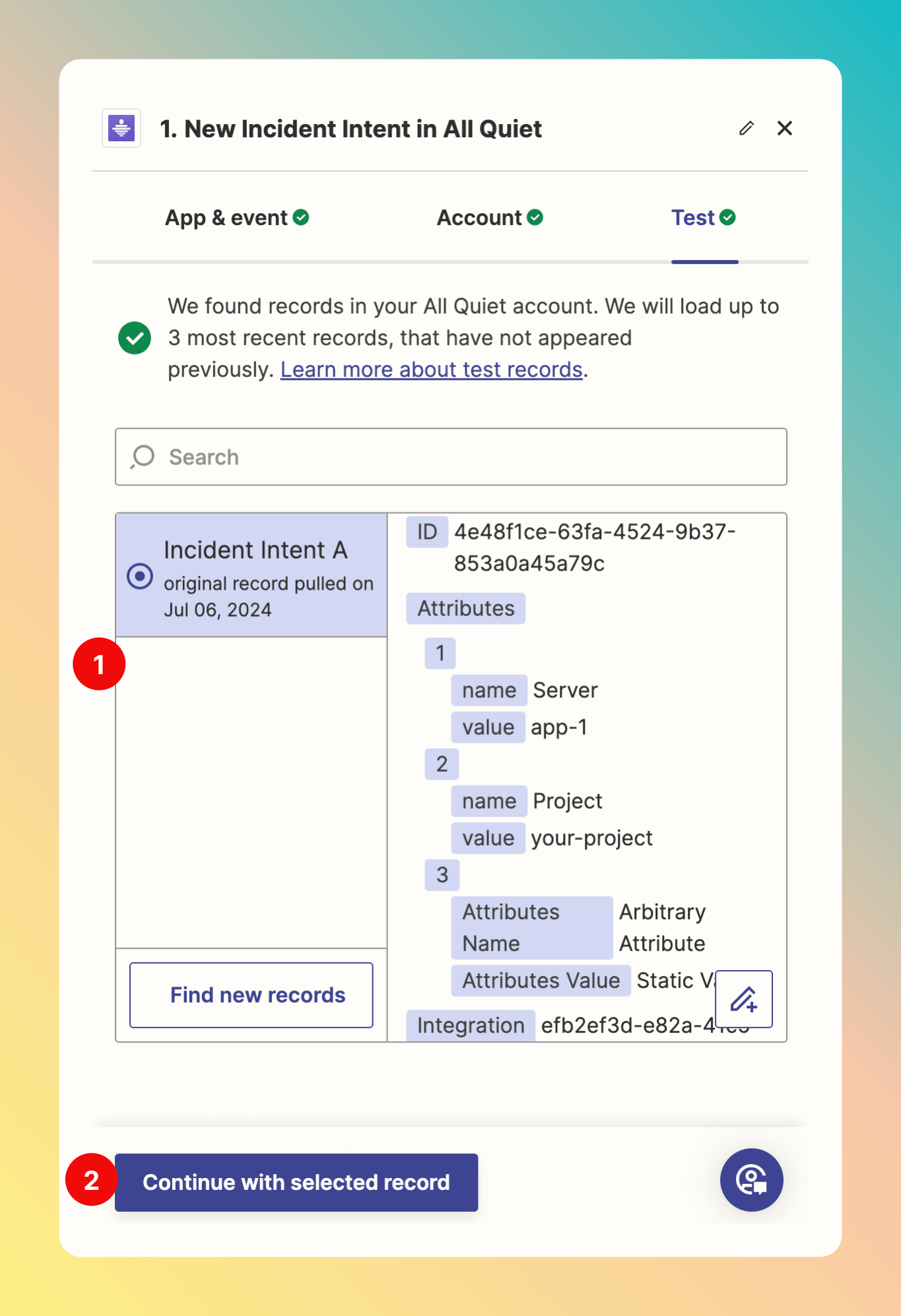Select the Server name value
This screenshot has height=1316, width=901.
(565, 690)
